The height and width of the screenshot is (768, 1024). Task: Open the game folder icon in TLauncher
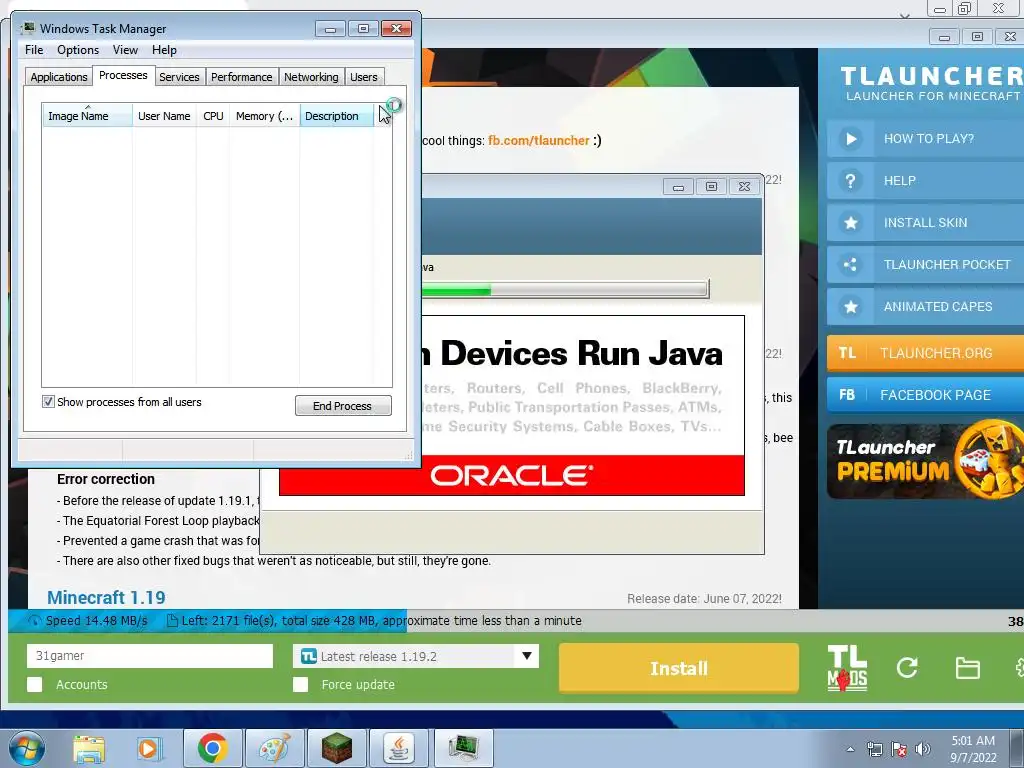(x=967, y=668)
